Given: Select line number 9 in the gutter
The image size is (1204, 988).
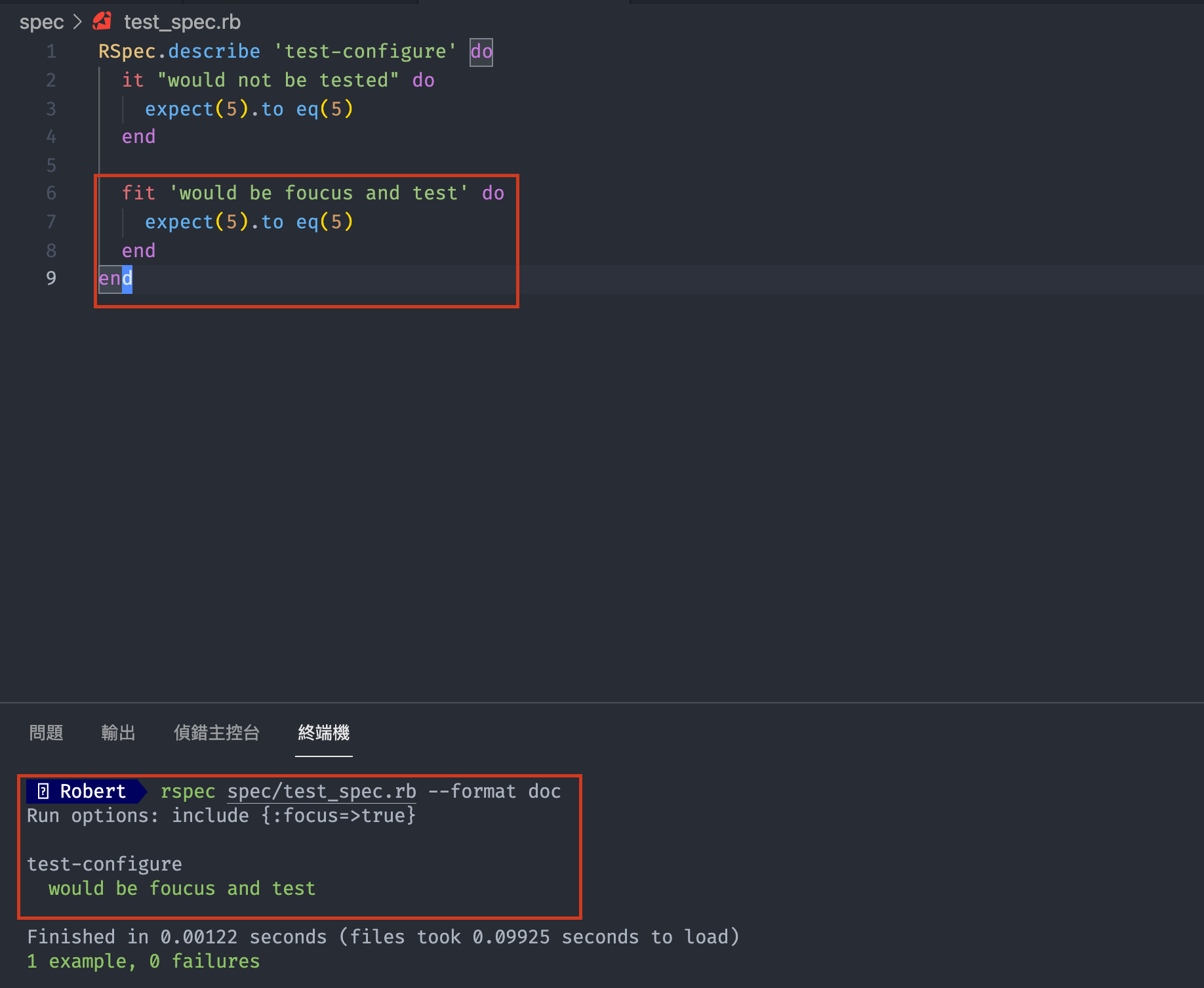Looking at the screenshot, I should point(51,278).
